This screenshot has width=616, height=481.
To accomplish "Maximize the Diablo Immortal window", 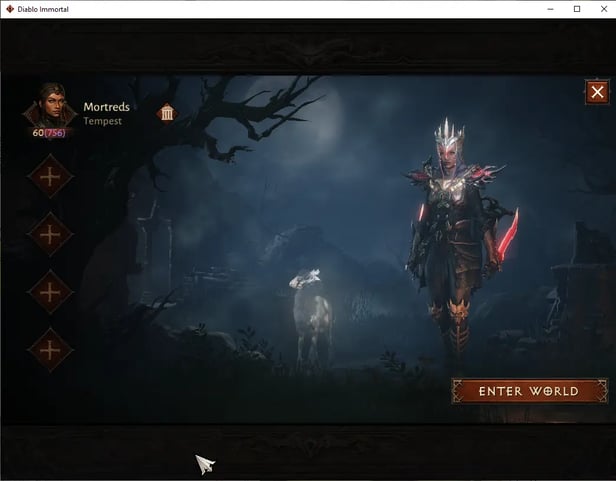I will (576, 9).
